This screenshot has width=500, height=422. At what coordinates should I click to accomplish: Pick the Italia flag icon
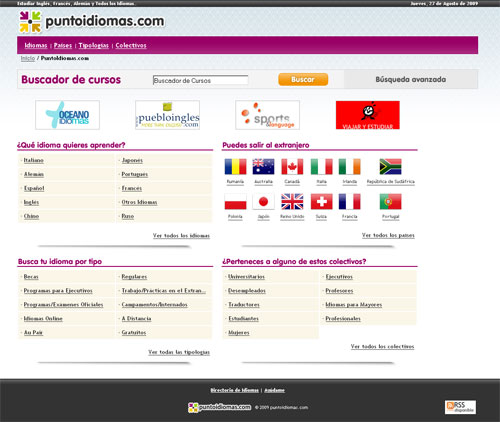321,167
